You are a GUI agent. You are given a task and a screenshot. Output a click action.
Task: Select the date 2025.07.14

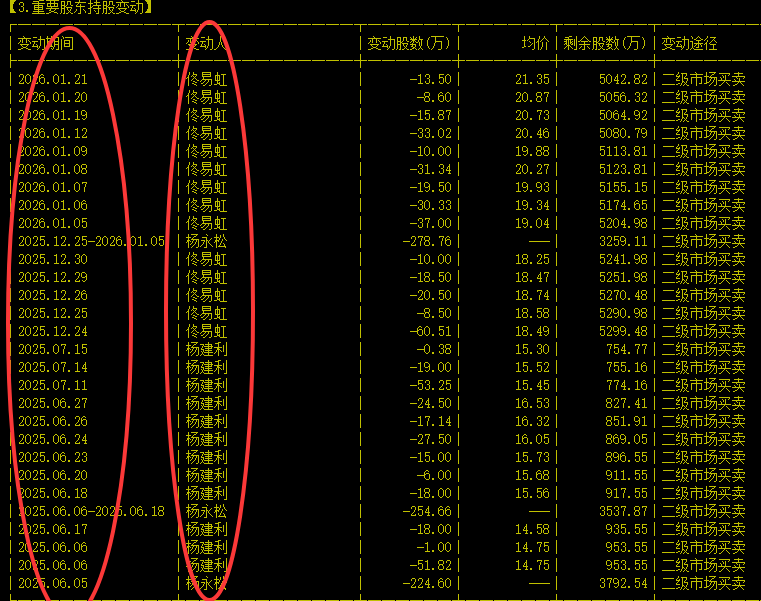pos(53,367)
